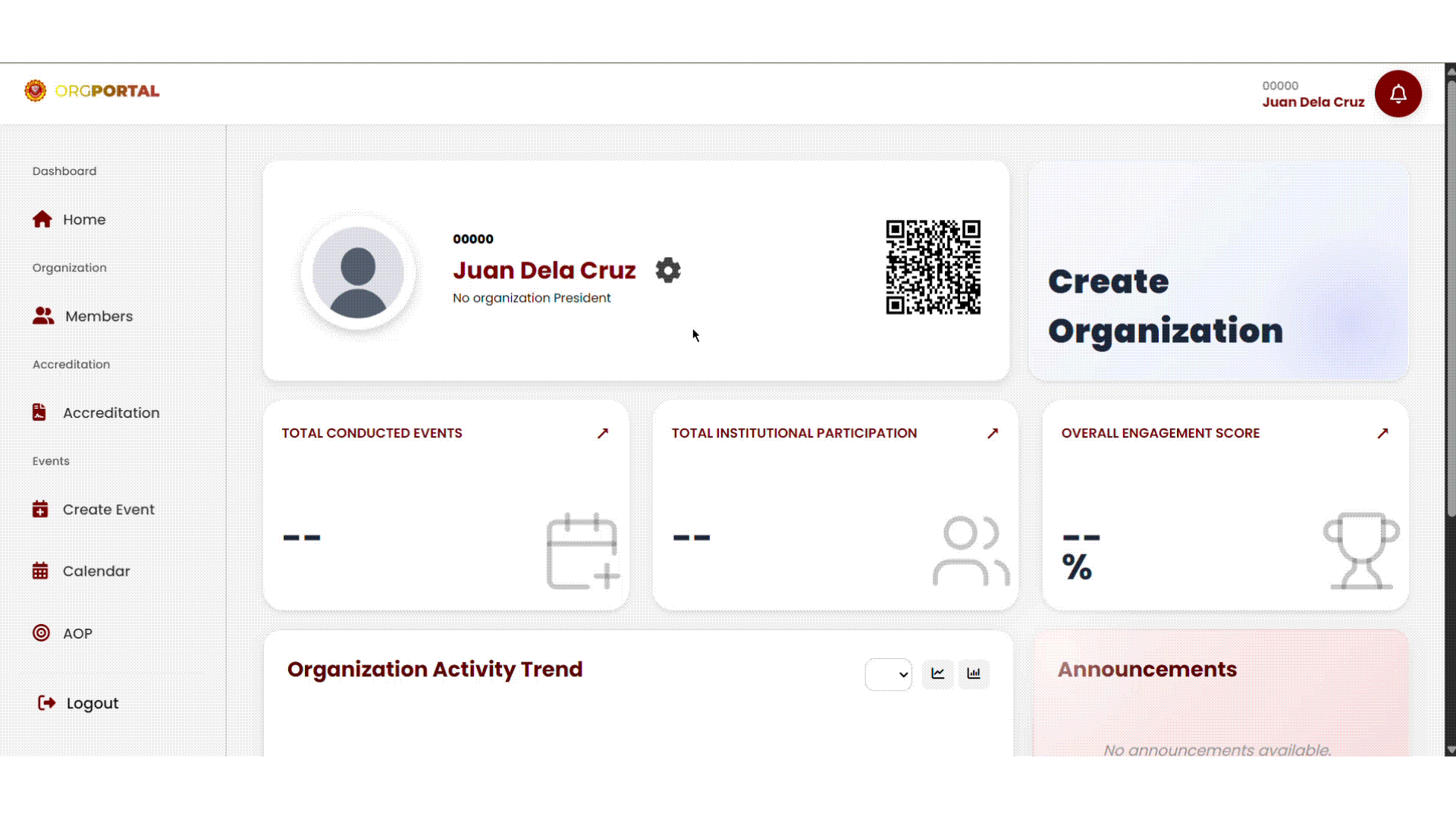The image size is (1456, 819).
Task: Click the page vertical scrollbar thumb
Action: (1450, 299)
